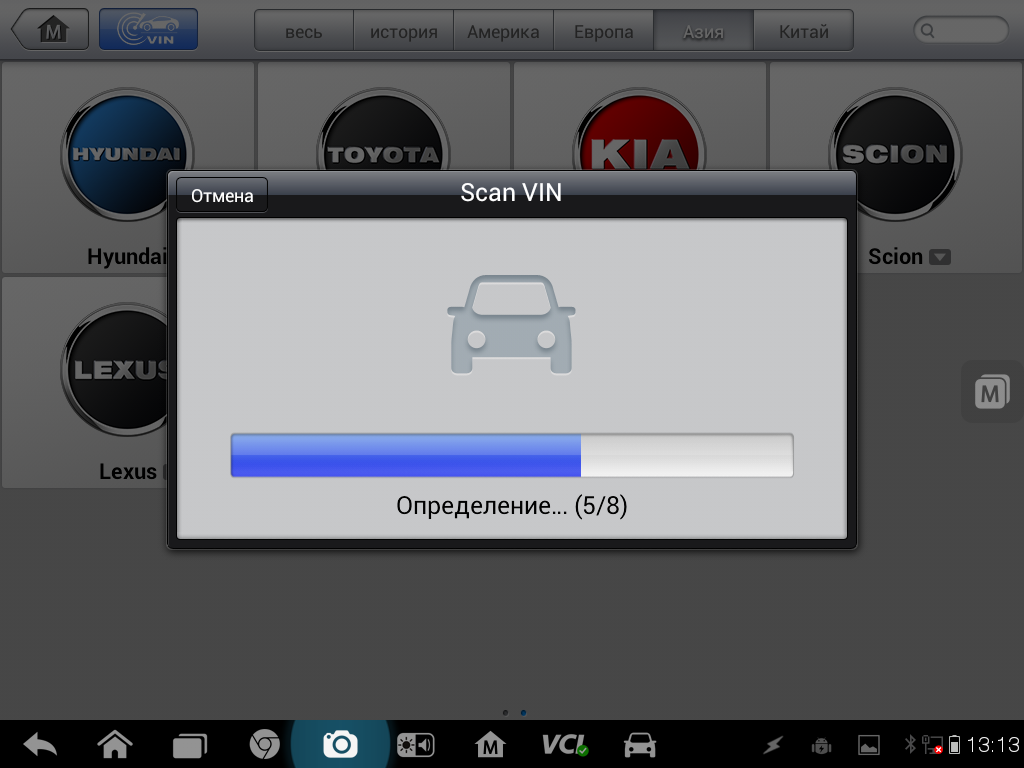The width and height of the screenshot is (1024, 768).
Task: Open the floating M side panel button
Action: pos(990,392)
